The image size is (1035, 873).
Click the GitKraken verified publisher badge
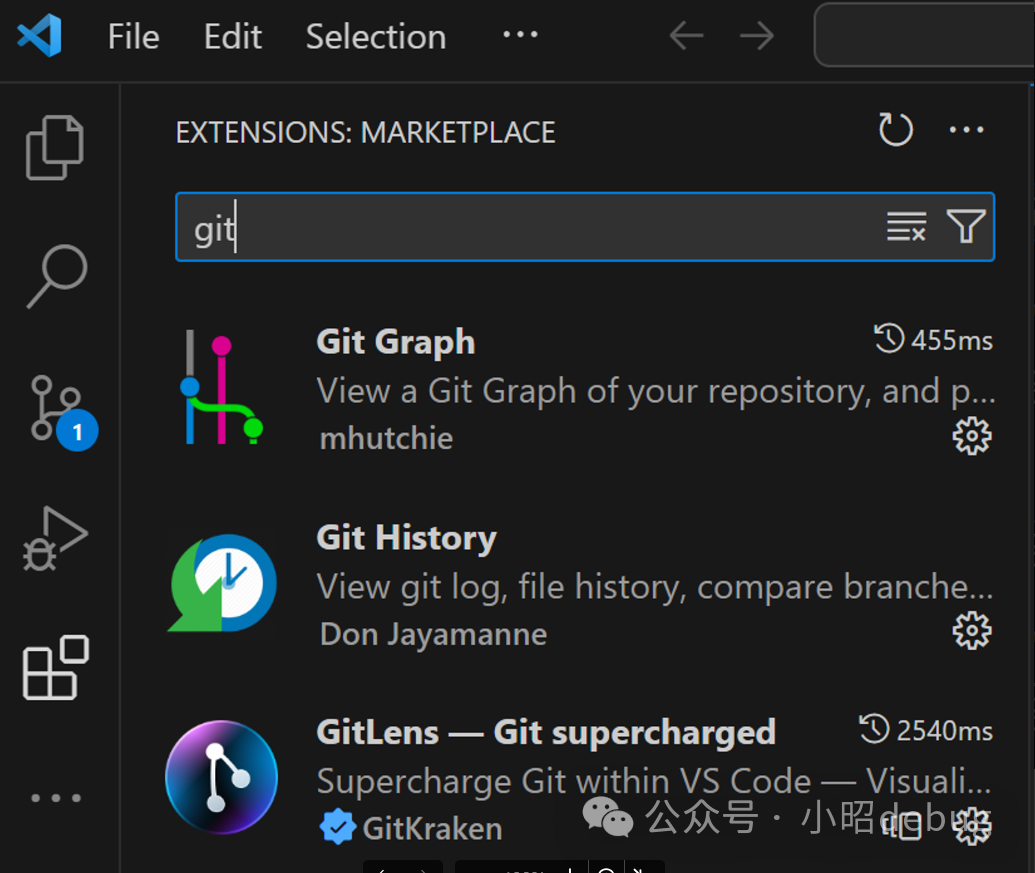click(x=337, y=827)
